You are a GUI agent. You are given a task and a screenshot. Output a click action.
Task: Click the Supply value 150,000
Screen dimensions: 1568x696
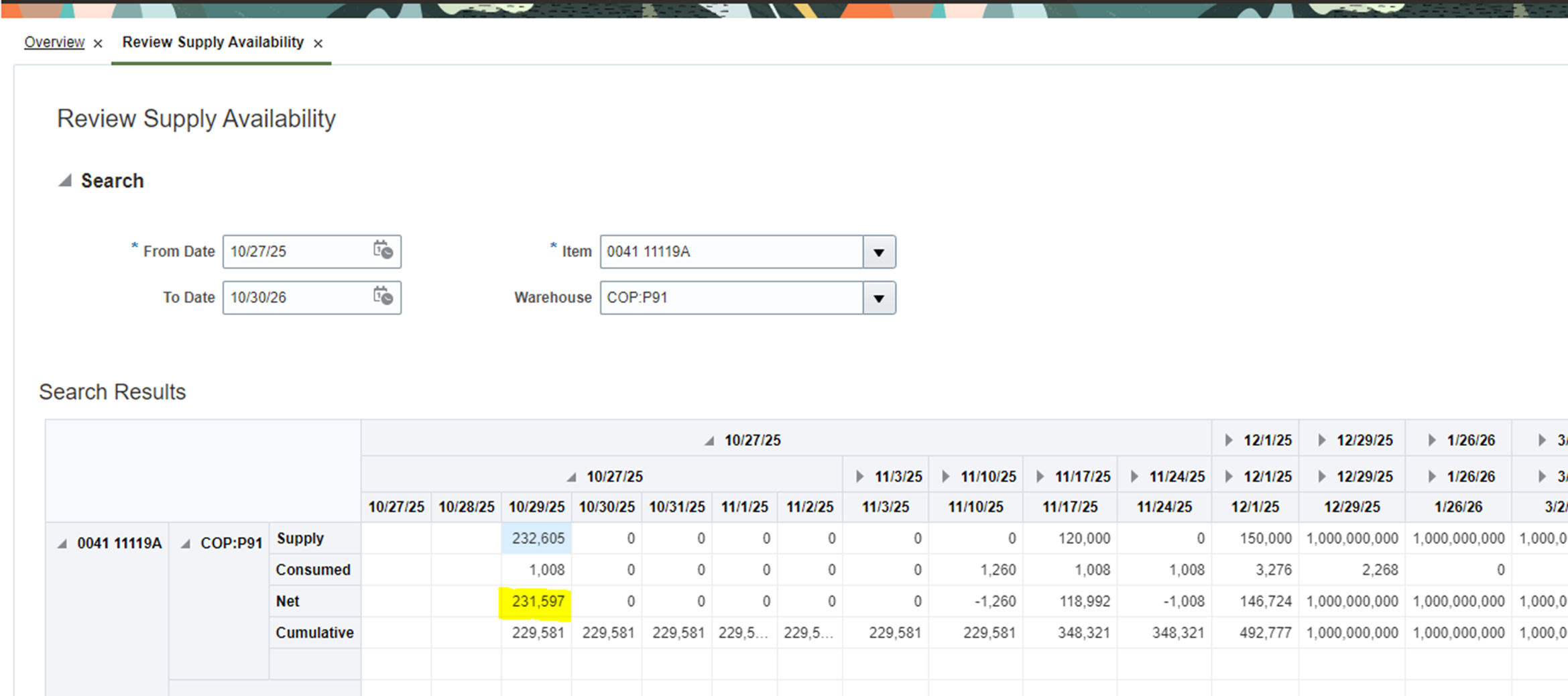click(x=1256, y=538)
